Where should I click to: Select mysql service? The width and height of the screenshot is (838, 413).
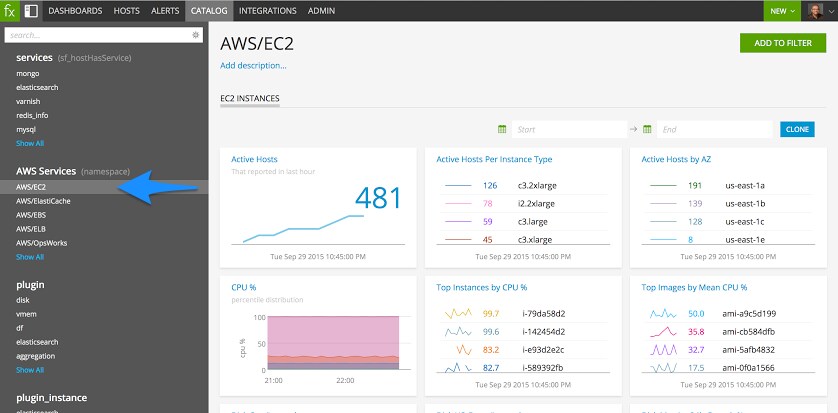point(26,129)
